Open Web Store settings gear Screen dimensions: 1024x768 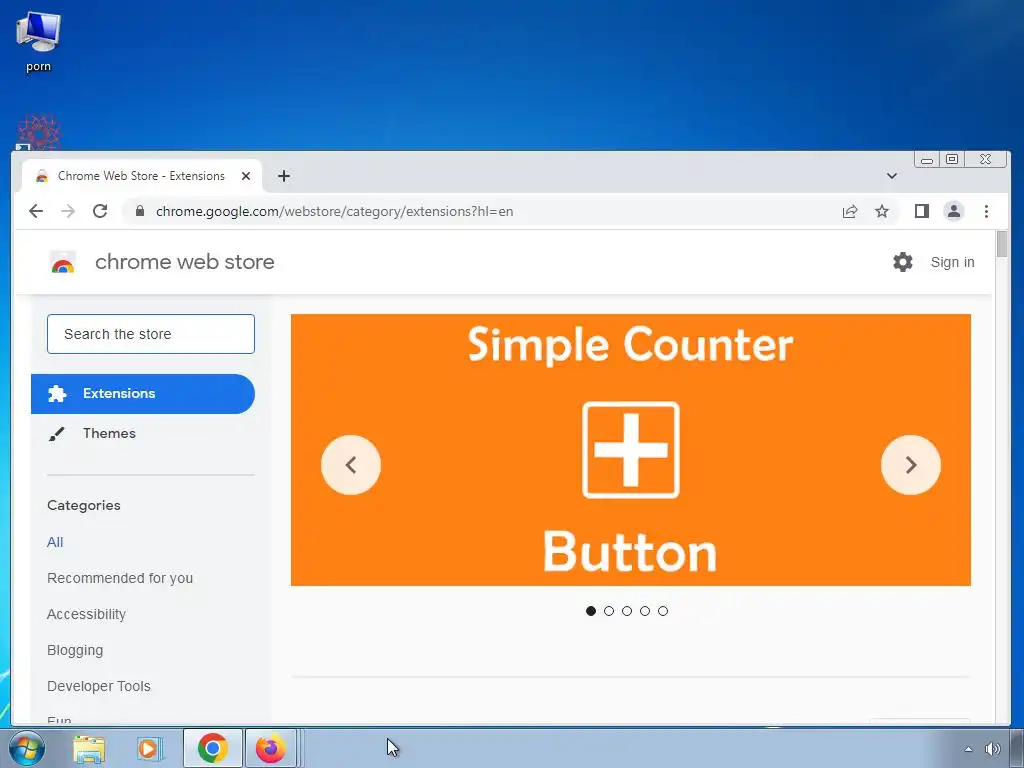(x=903, y=262)
